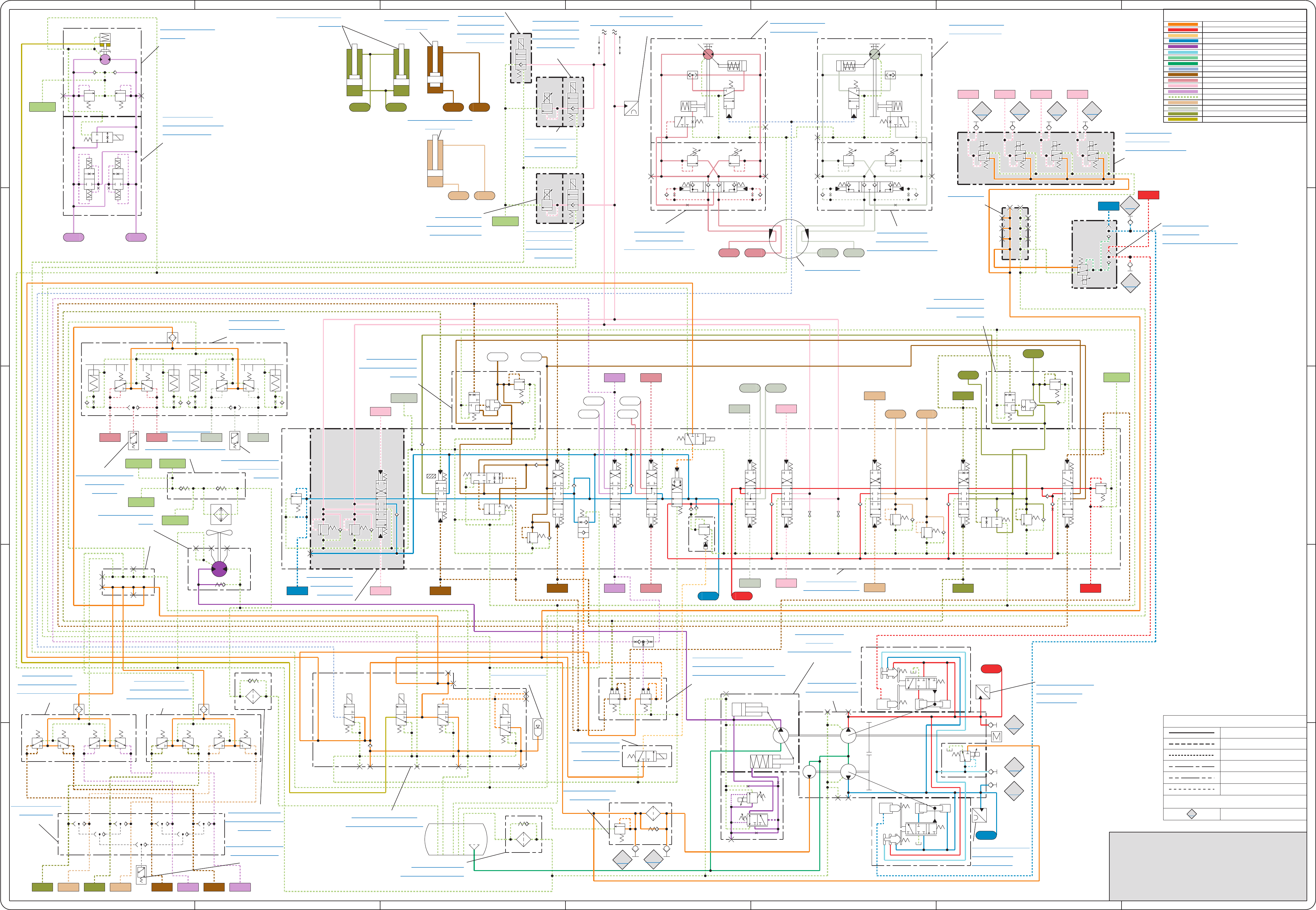Screen dimensions: 1316x910
Task: Click the electric motor box marked M
Action: coord(997,737)
